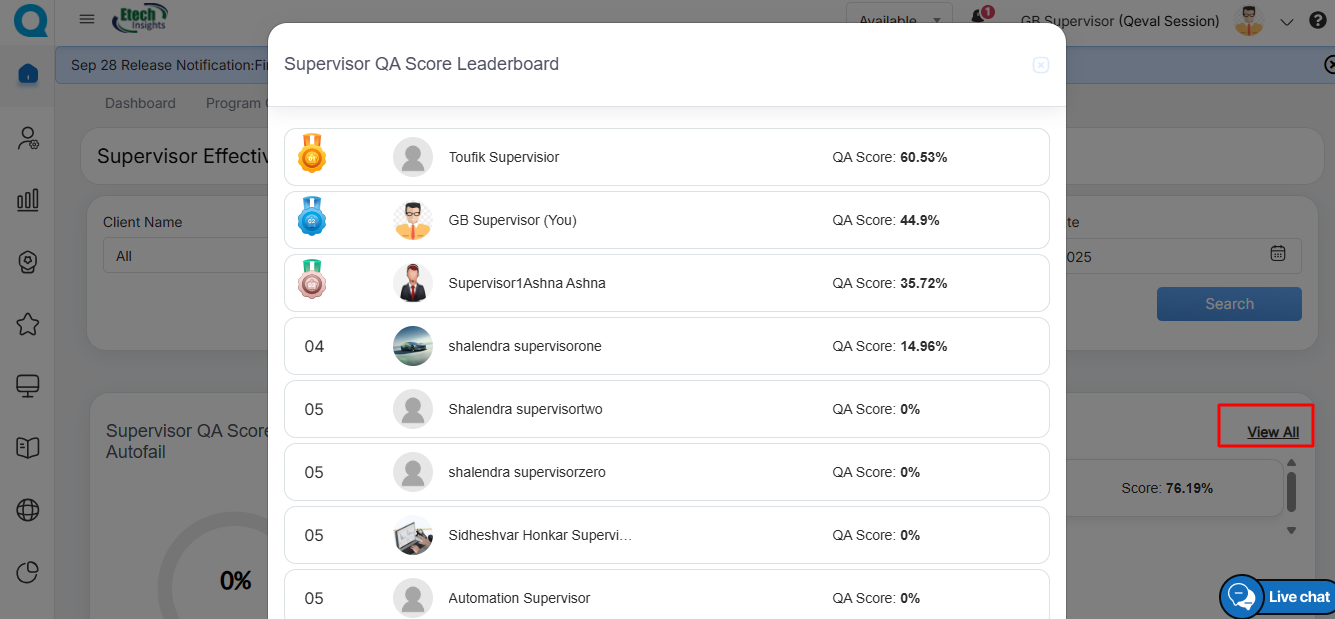1335x619 pixels.
Task: Click the help question mark icon
Action: 1317,21
